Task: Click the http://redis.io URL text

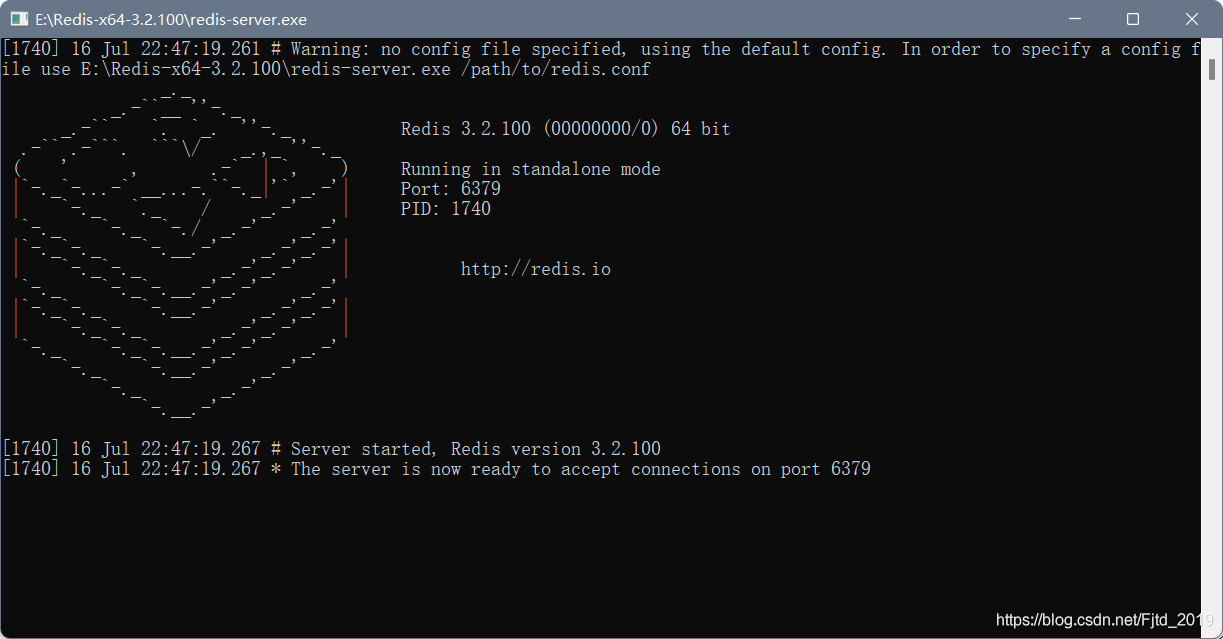Action: point(535,269)
